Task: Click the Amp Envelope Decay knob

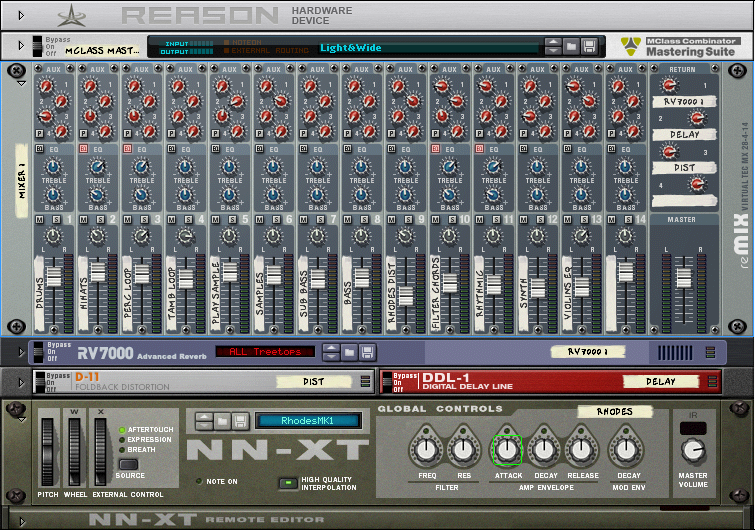Action: tap(544, 450)
